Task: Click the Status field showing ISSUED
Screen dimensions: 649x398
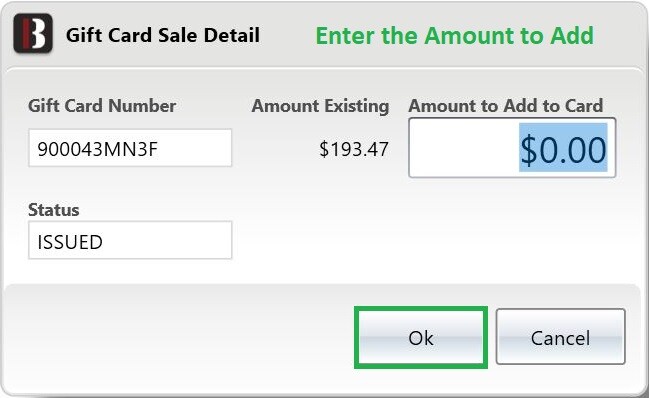Action: point(130,240)
